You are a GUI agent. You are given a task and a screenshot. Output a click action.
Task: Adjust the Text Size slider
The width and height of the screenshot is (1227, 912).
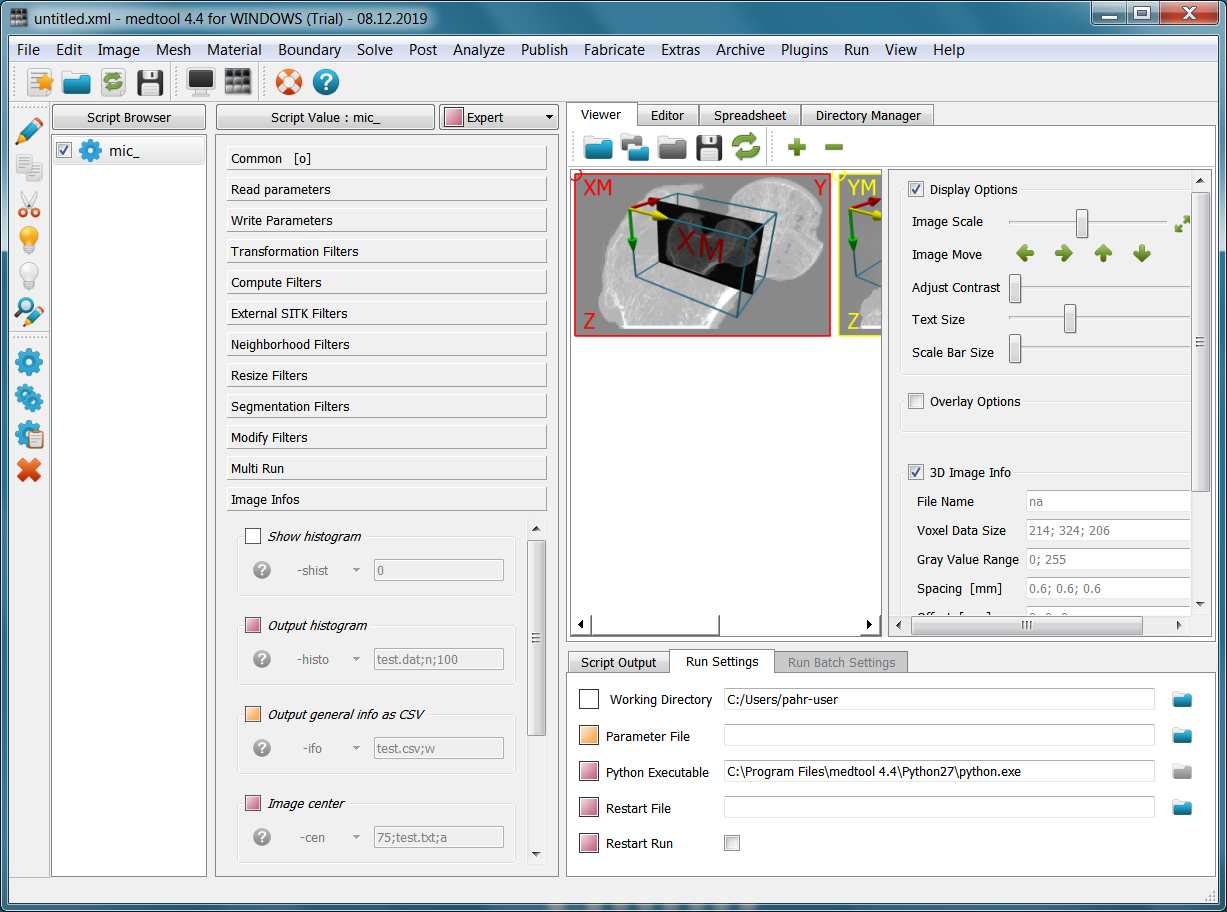coord(1069,320)
